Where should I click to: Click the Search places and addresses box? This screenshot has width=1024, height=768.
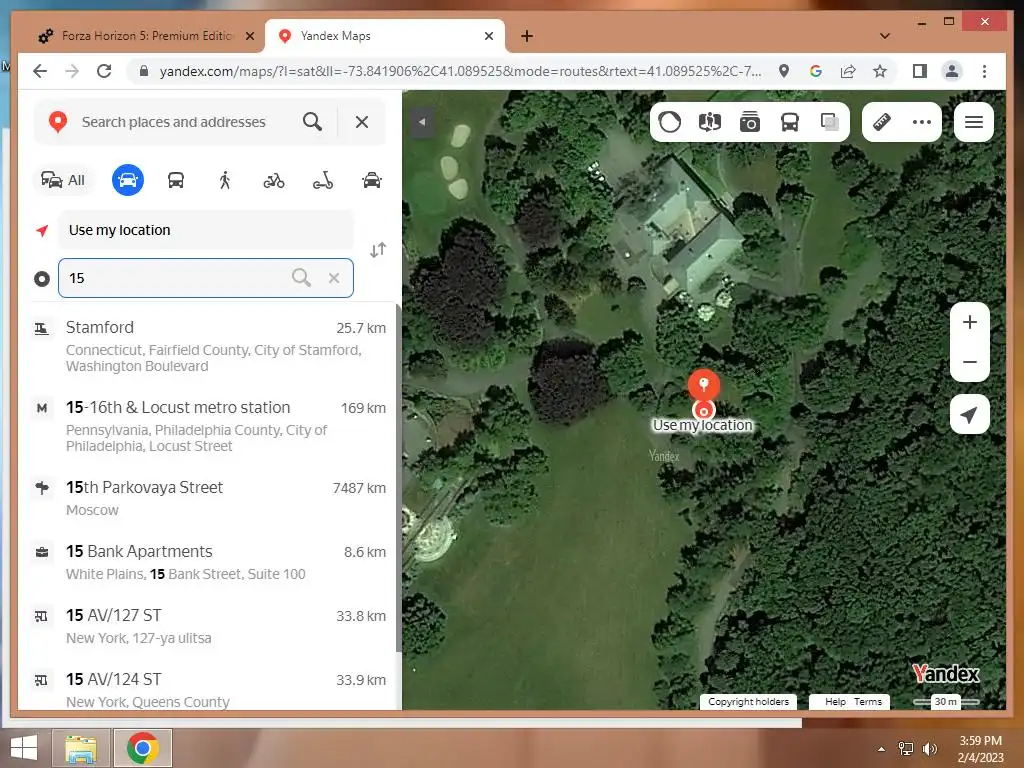tap(185, 122)
